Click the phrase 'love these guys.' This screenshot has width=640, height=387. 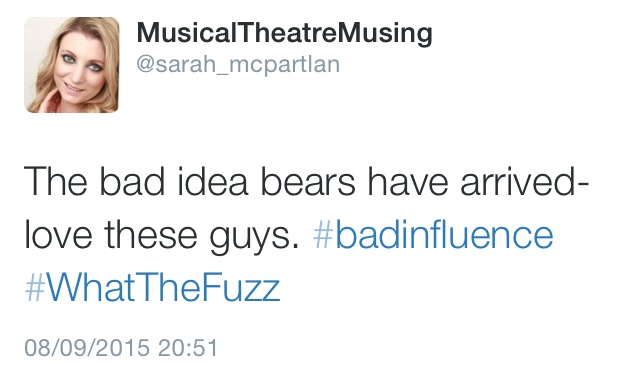coord(162,237)
